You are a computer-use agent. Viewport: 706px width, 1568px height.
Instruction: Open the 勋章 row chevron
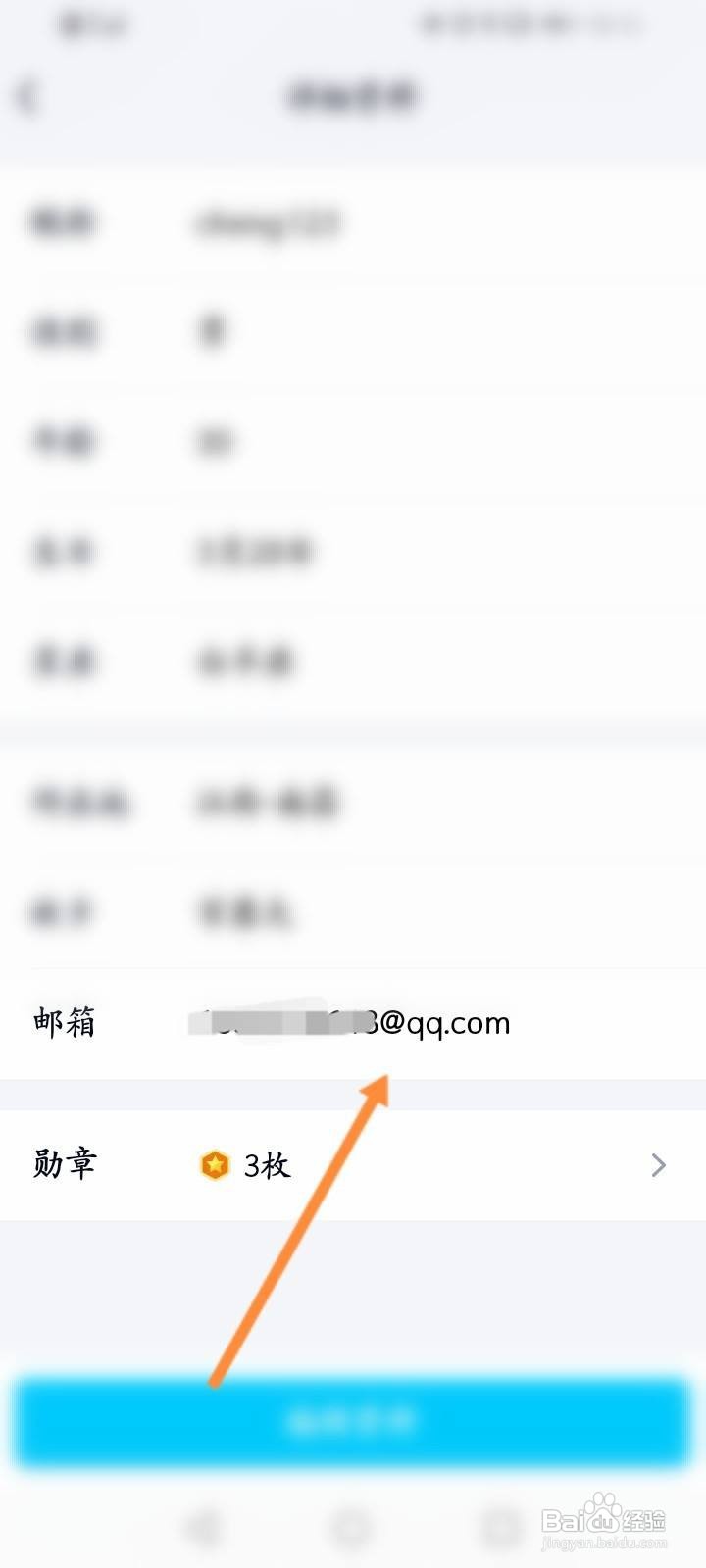coord(659,1165)
